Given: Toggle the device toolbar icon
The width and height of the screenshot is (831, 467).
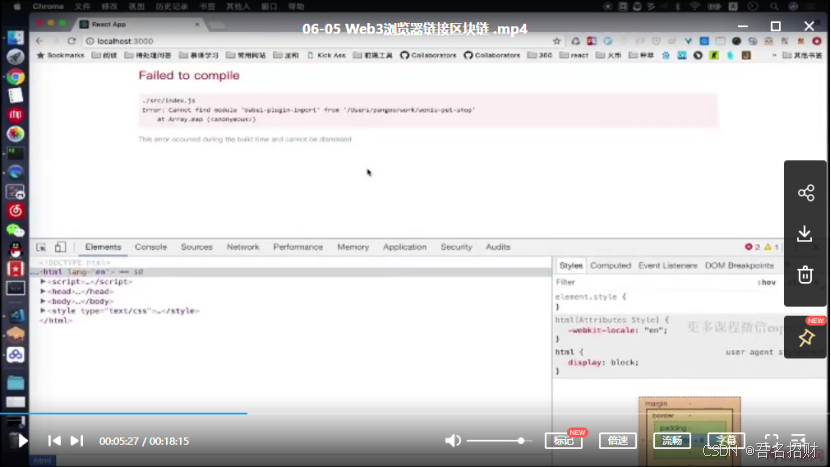Looking at the screenshot, I should [60, 247].
